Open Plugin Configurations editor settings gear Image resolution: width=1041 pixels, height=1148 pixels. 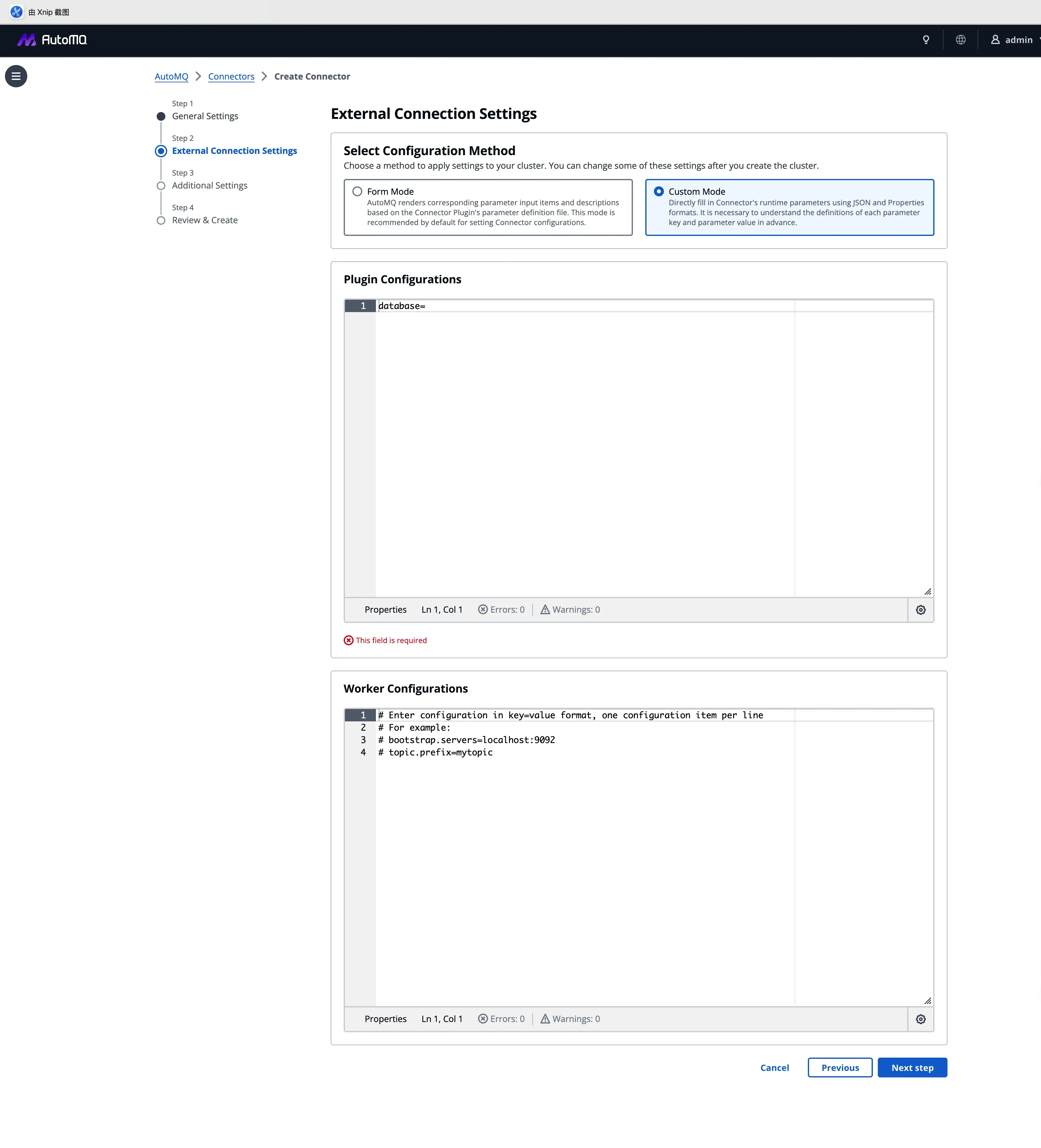pos(920,610)
